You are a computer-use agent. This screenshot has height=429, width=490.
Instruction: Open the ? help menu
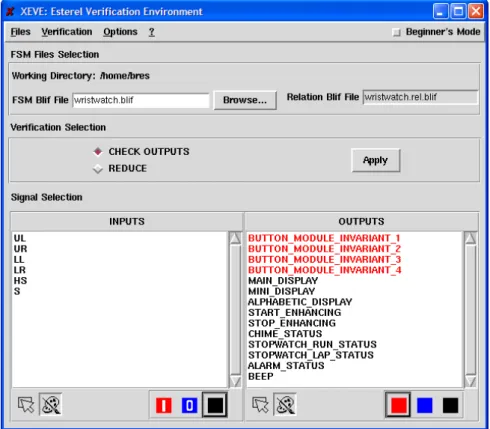coord(151,32)
